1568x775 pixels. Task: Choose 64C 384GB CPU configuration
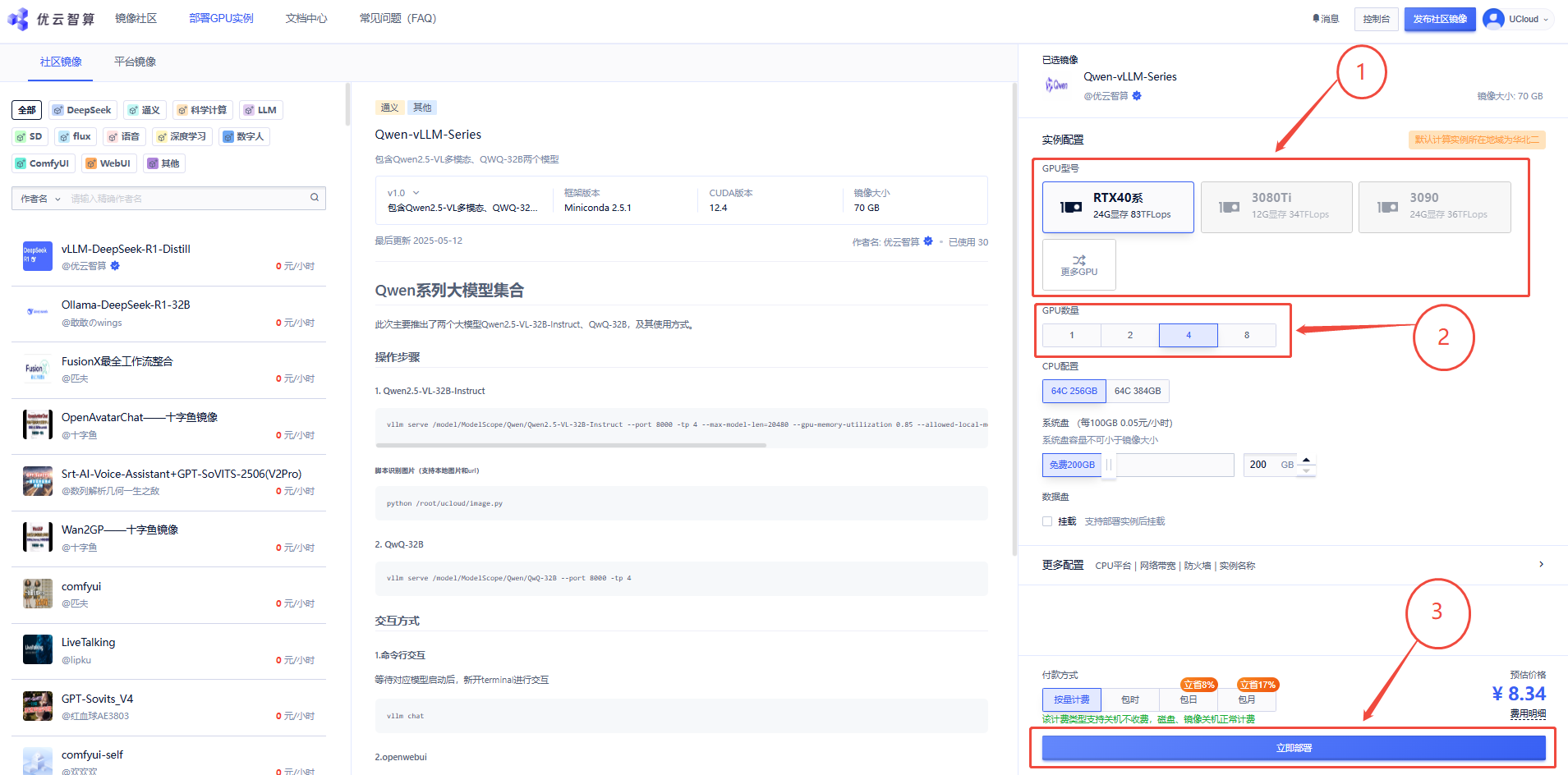point(1138,391)
